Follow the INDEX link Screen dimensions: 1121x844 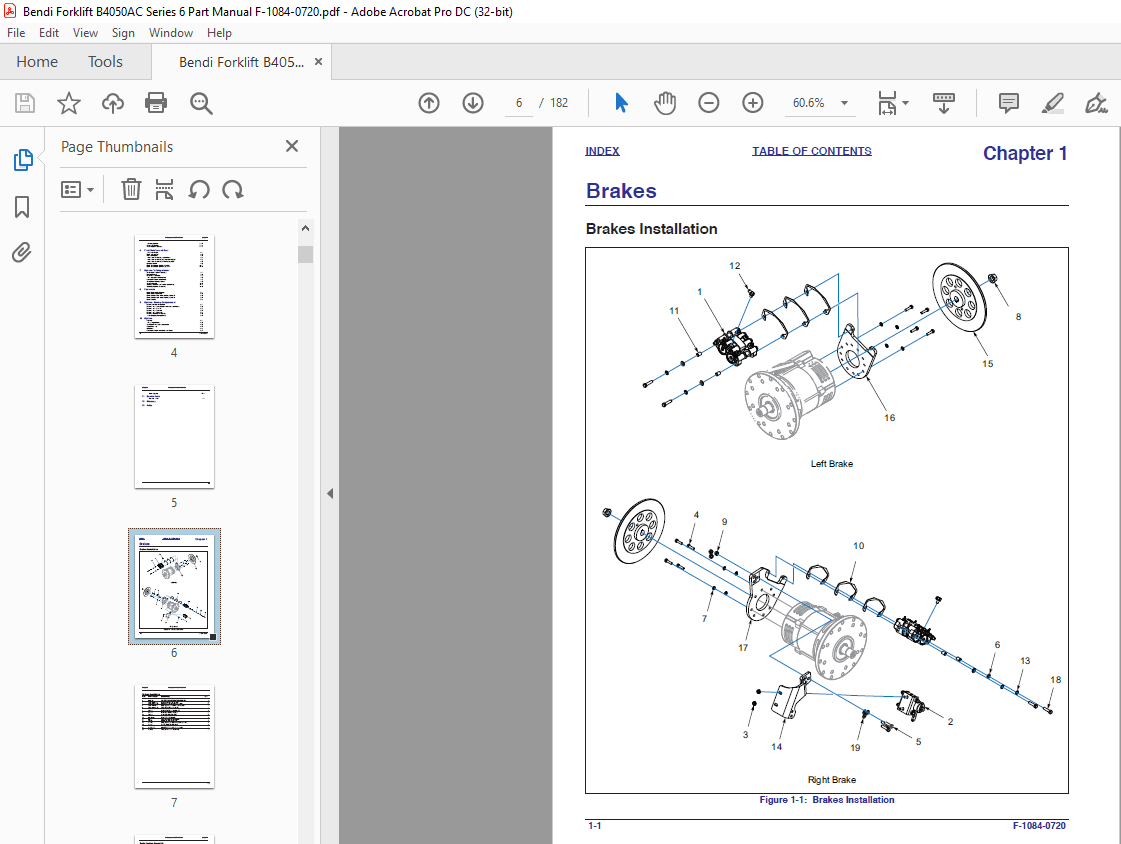(602, 151)
